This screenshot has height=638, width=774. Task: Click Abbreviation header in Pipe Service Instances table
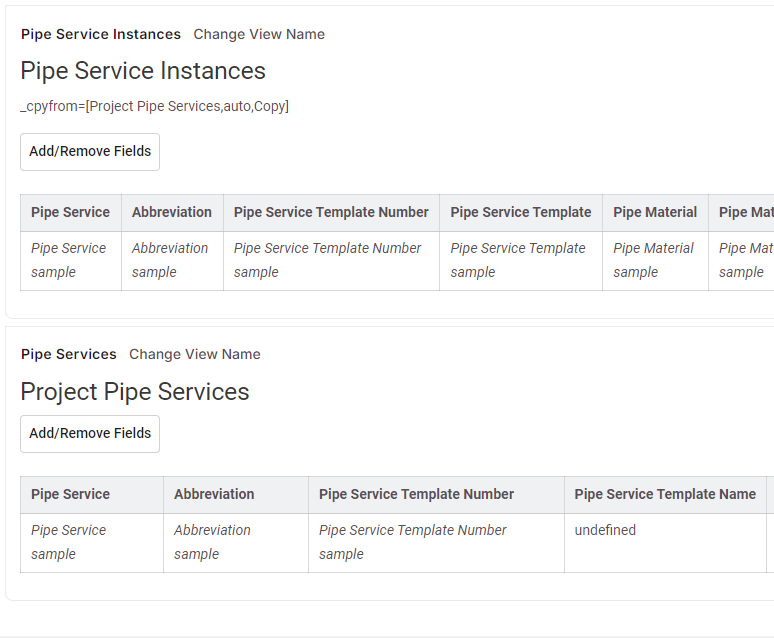coord(172,212)
